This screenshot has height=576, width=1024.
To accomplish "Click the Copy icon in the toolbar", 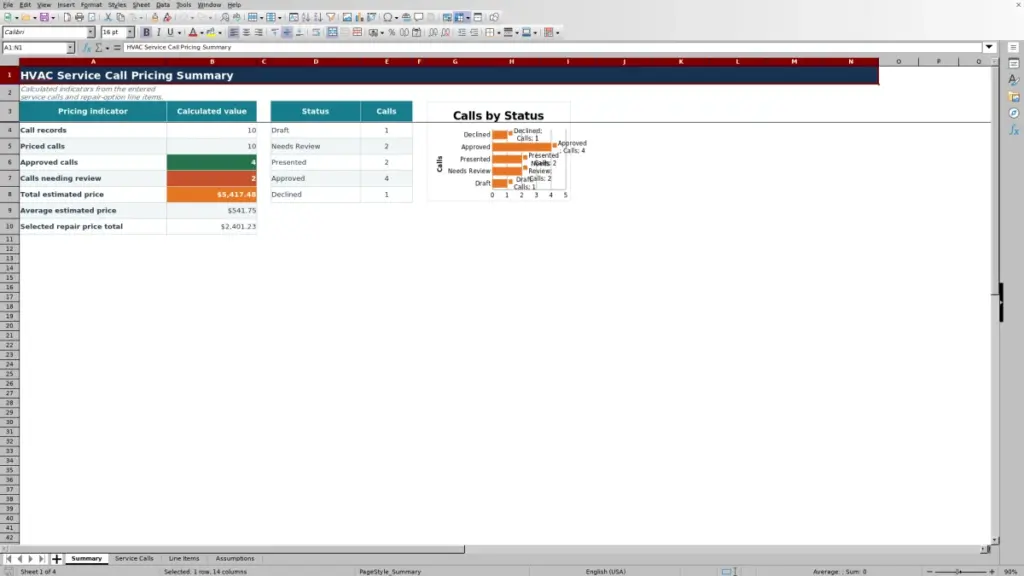I will (120, 18).
